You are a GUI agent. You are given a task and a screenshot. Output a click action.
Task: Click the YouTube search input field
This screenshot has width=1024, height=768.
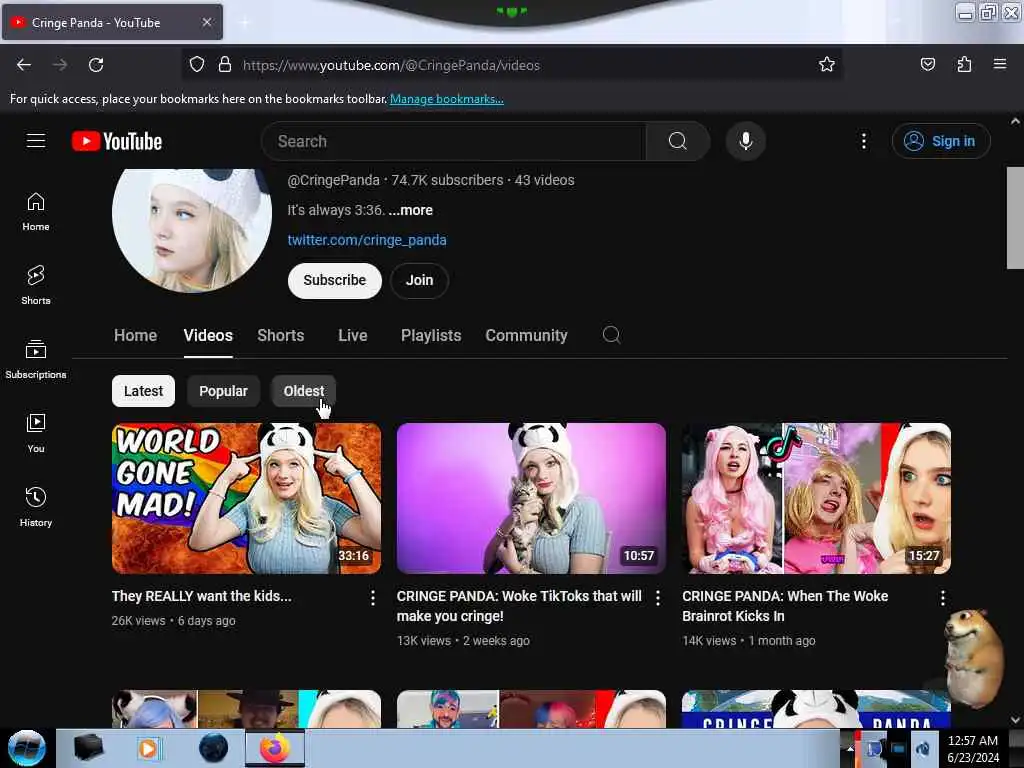click(454, 141)
